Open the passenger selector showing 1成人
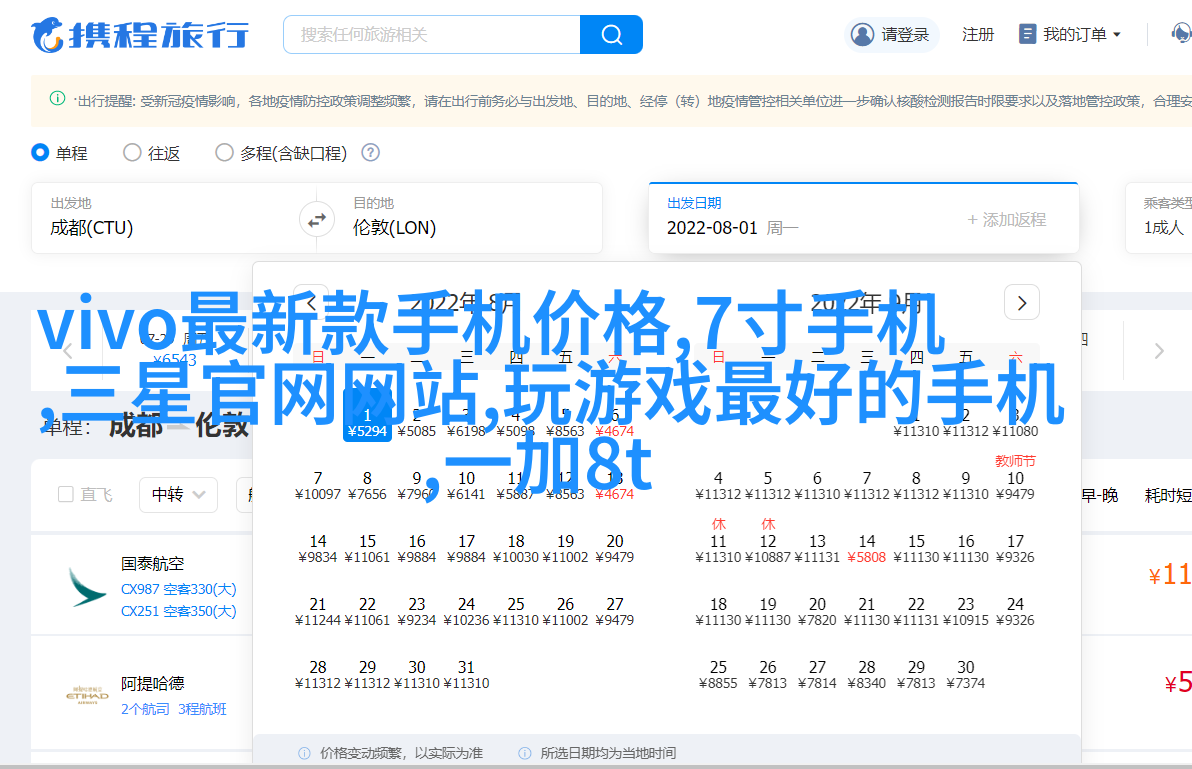The width and height of the screenshot is (1192, 769). tap(1163, 218)
